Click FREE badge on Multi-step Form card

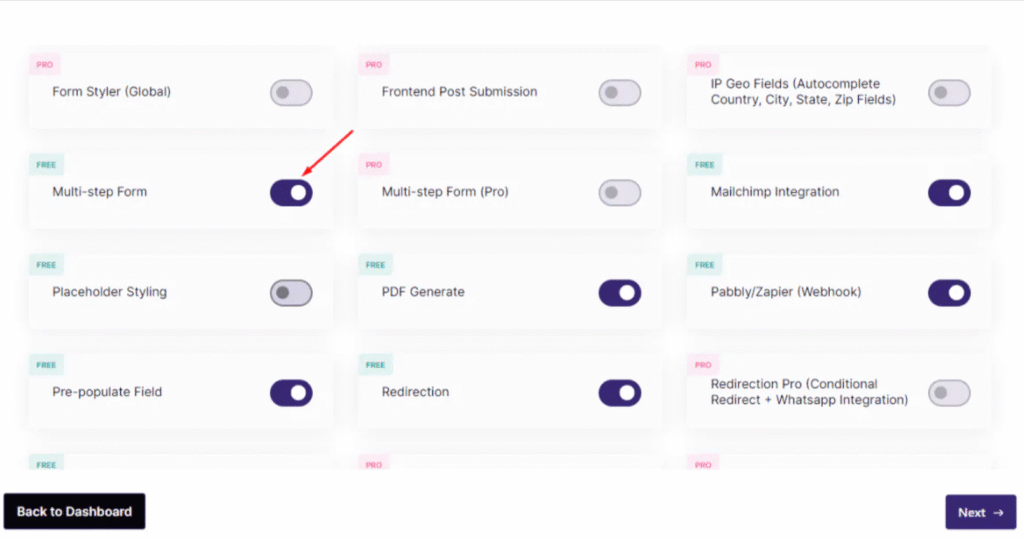pos(46,165)
